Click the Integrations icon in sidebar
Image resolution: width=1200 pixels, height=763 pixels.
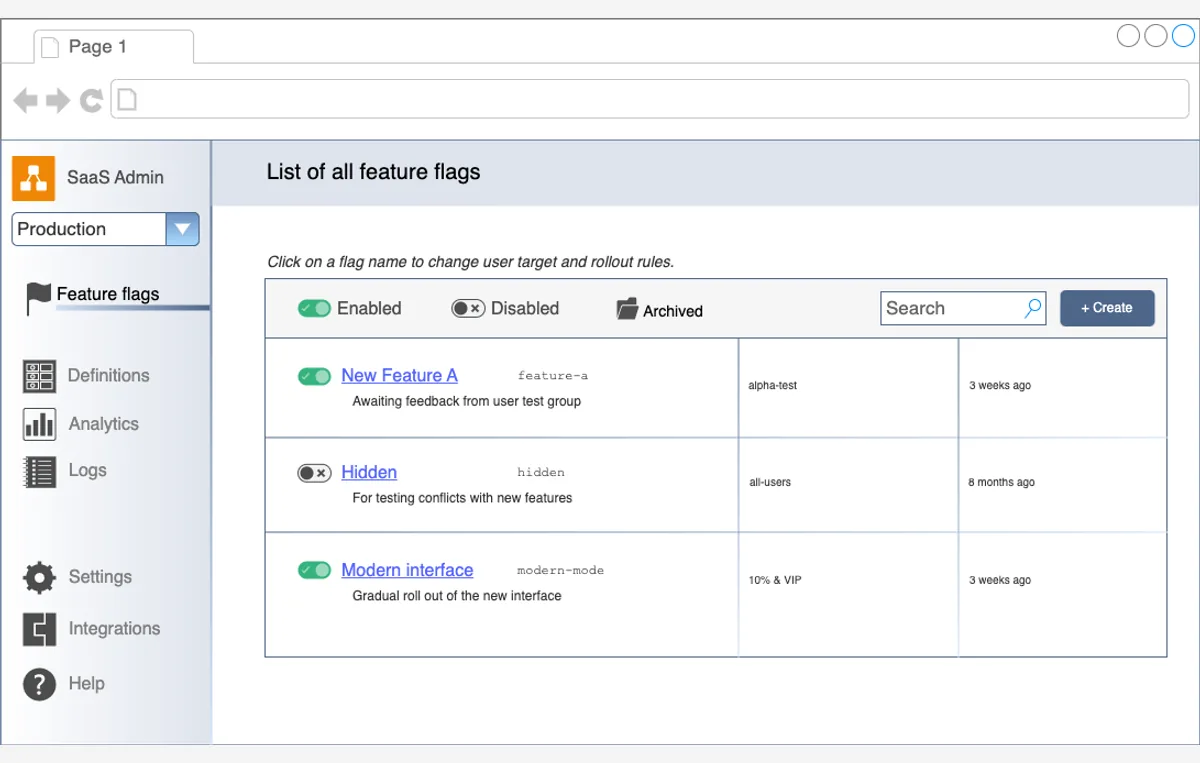point(39,629)
